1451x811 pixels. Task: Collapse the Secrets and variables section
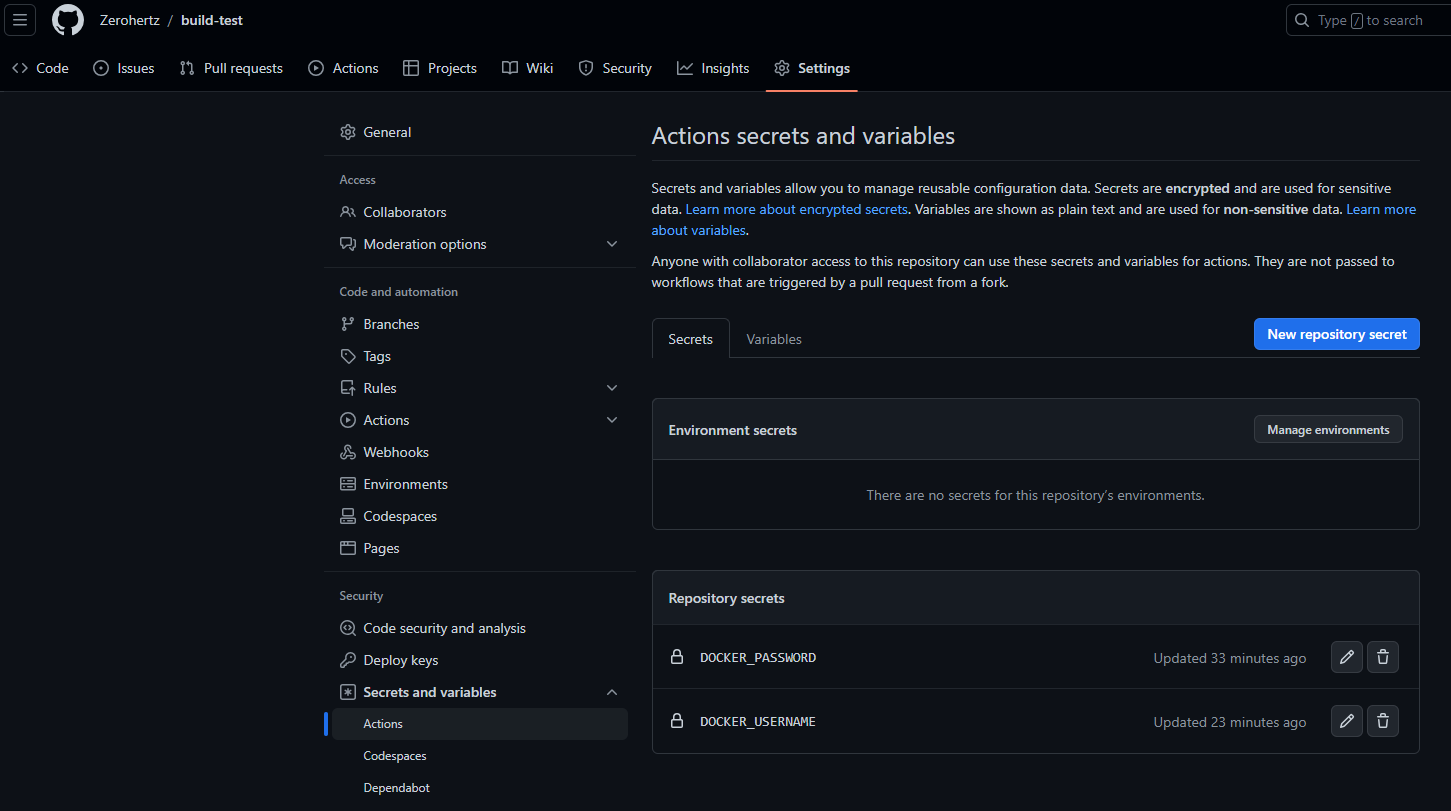(x=612, y=692)
